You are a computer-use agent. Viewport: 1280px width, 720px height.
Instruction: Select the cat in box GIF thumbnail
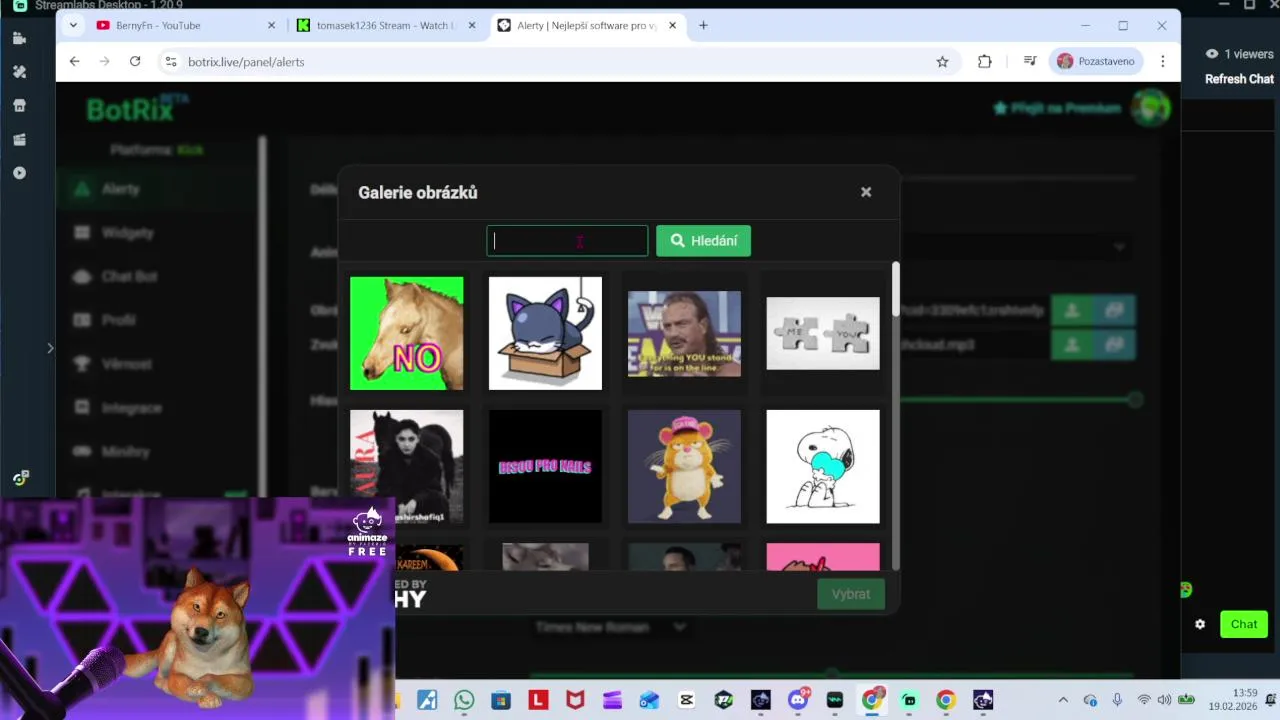[x=545, y=333]
